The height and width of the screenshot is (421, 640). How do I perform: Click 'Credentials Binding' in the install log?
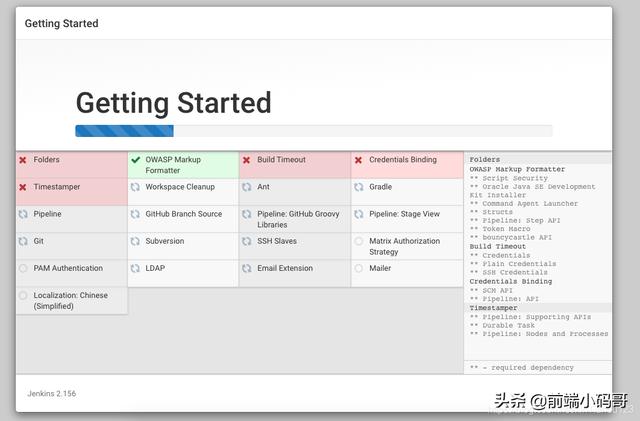point(511,281)
